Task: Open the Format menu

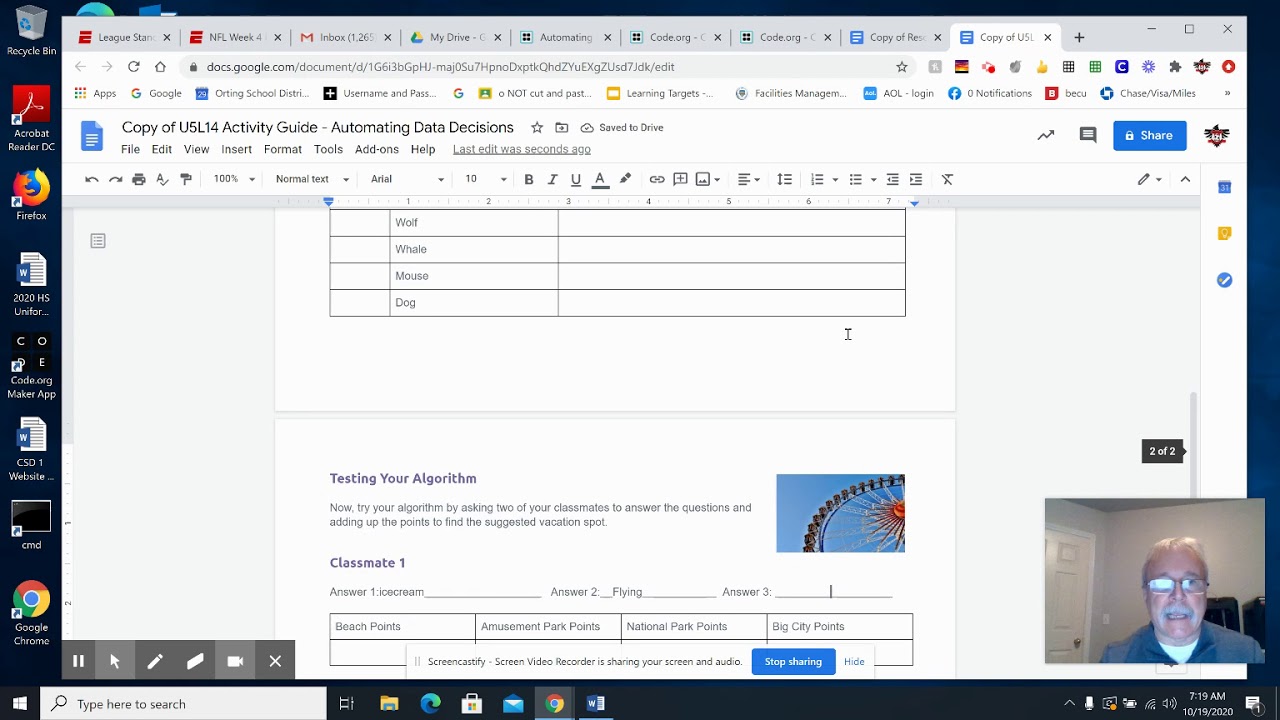Action: (x=283, y=149)
